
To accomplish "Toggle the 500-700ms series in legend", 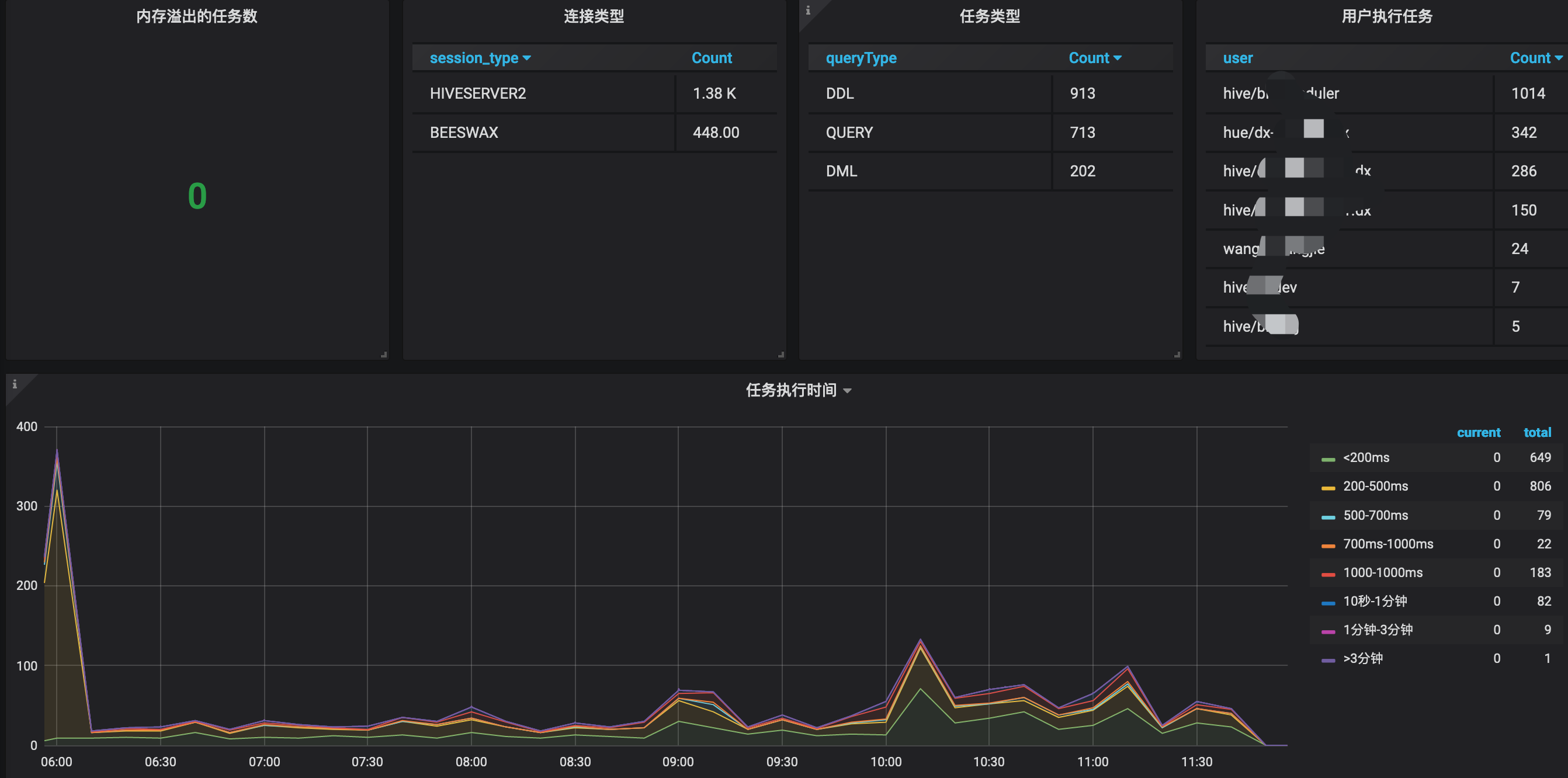I will (x=1375, y=515).
